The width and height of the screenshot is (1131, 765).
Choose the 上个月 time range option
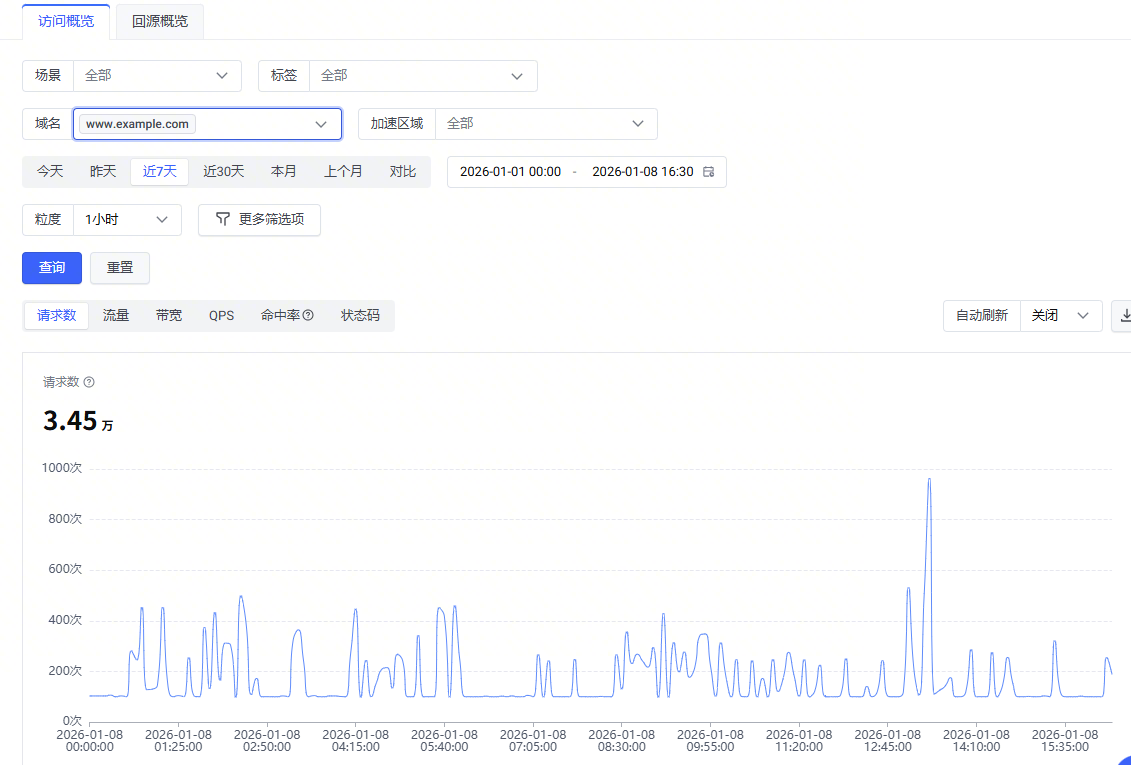[343, 172]
